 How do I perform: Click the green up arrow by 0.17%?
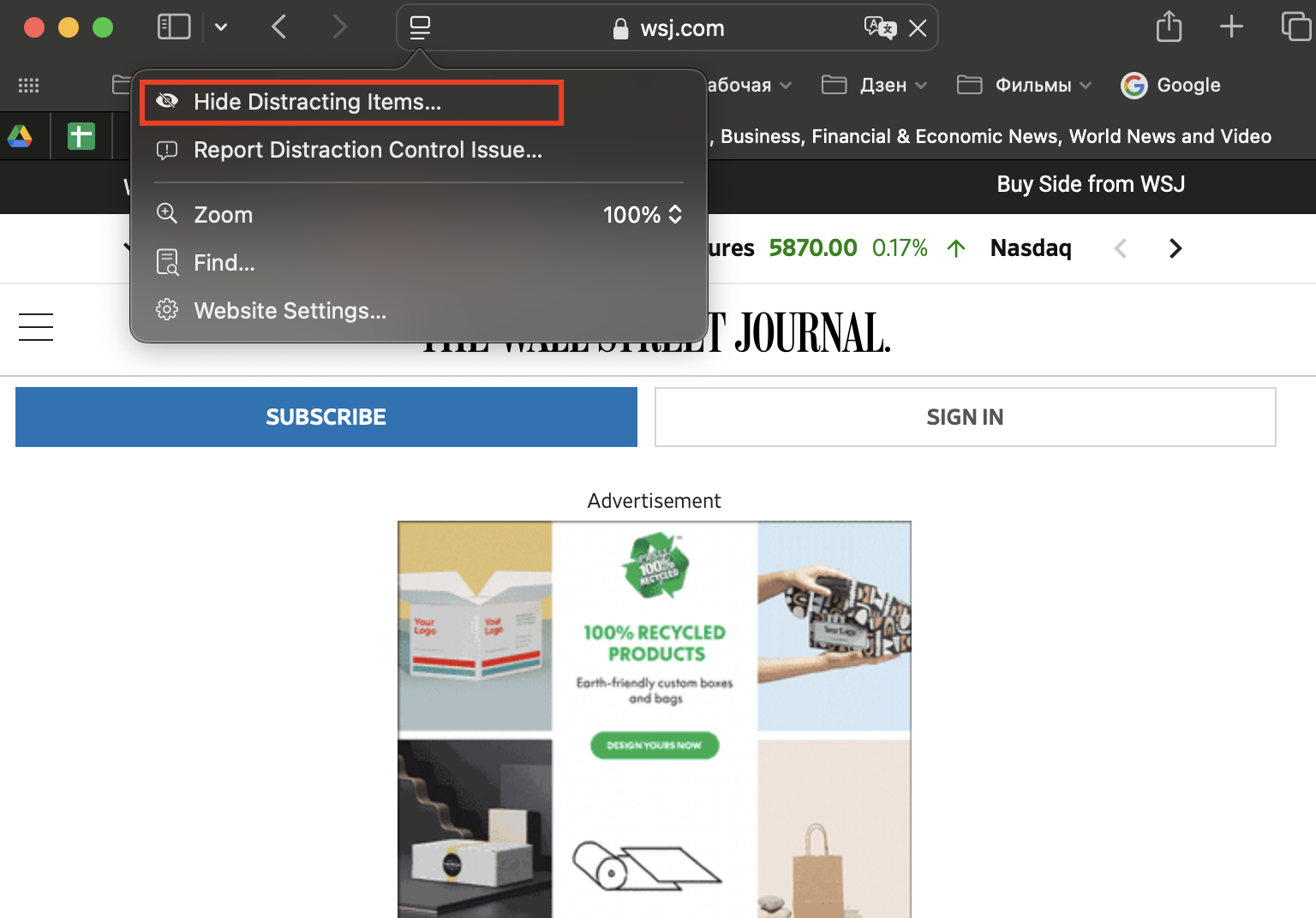[x=956, y=248]
